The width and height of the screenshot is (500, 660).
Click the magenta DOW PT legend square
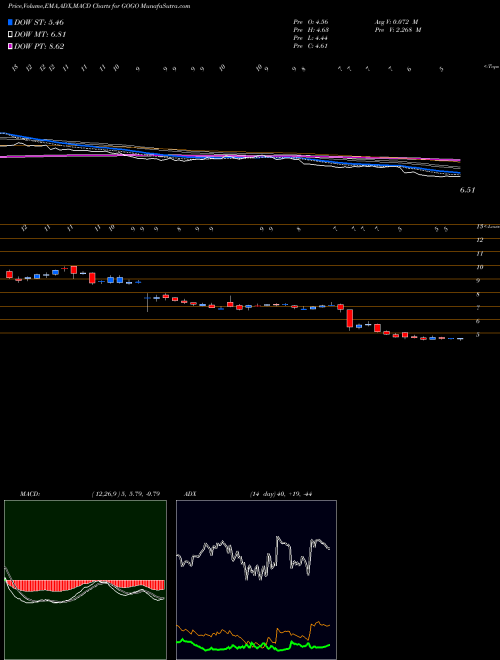pos(11,46)
